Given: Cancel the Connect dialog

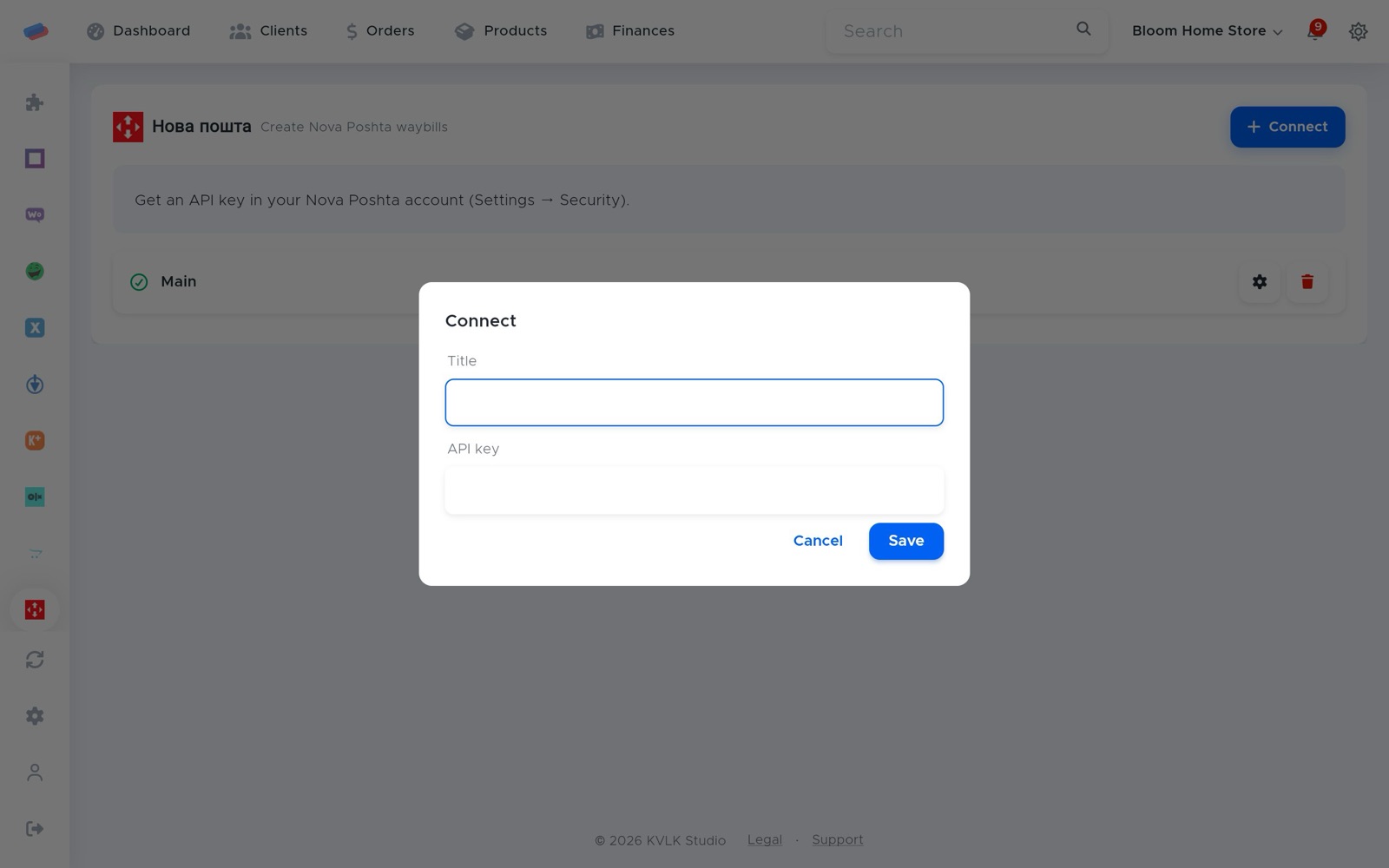Looking at the screenshot, I should (x=818, y=541).
